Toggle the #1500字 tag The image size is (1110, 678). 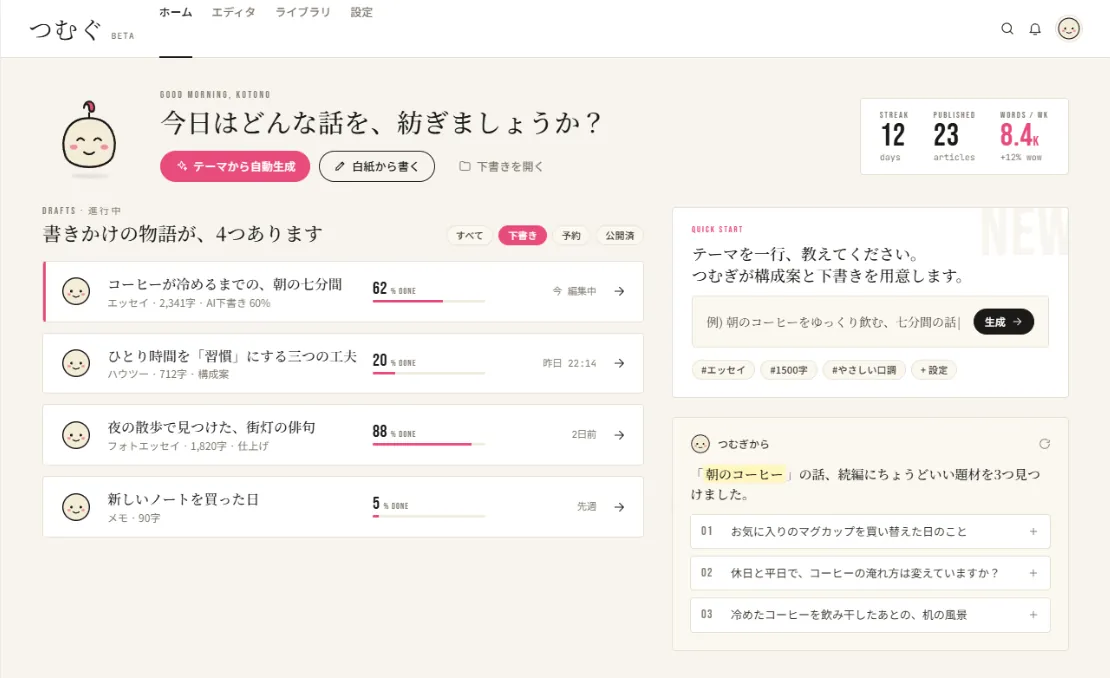coord(789,370)
